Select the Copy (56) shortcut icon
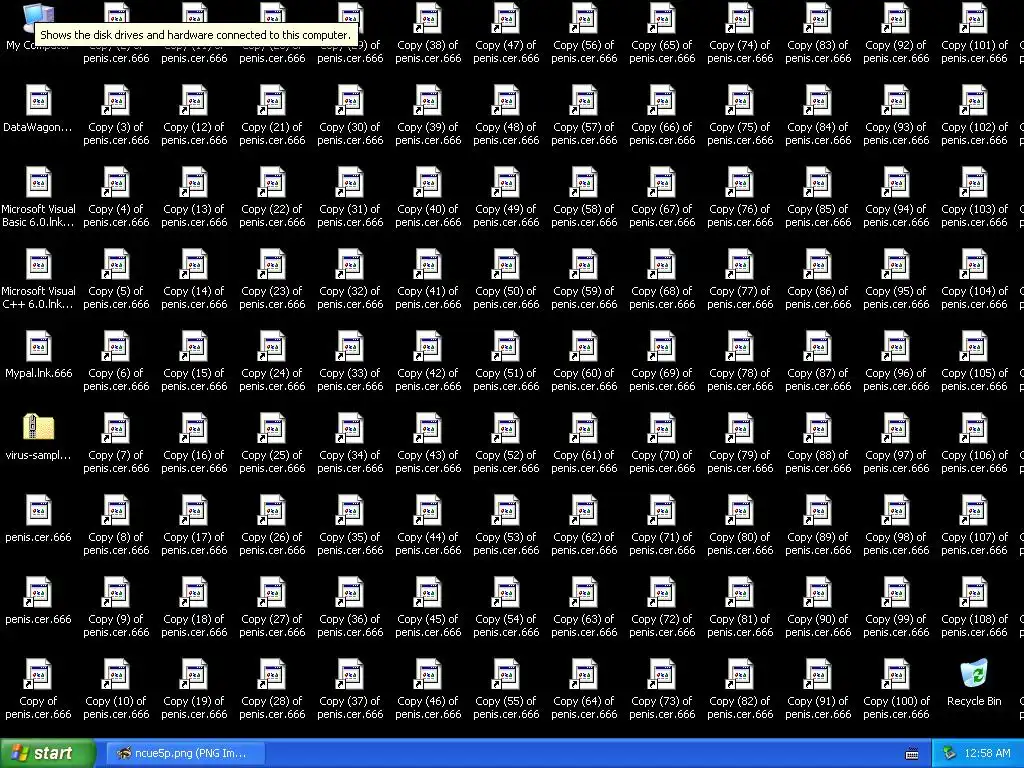 [584, 19]
